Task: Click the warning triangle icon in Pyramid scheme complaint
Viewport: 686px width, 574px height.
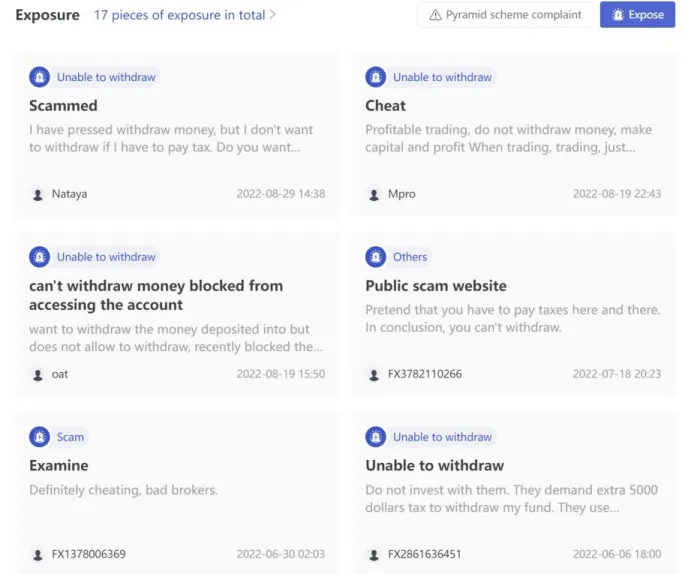Action: coord(435,15)
